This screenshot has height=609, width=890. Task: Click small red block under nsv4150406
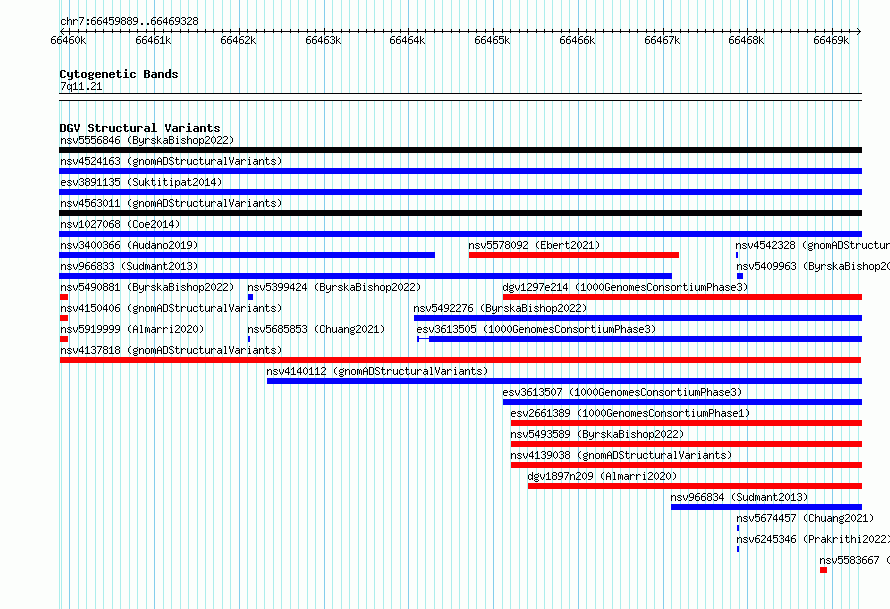click(x=64, y=318)
